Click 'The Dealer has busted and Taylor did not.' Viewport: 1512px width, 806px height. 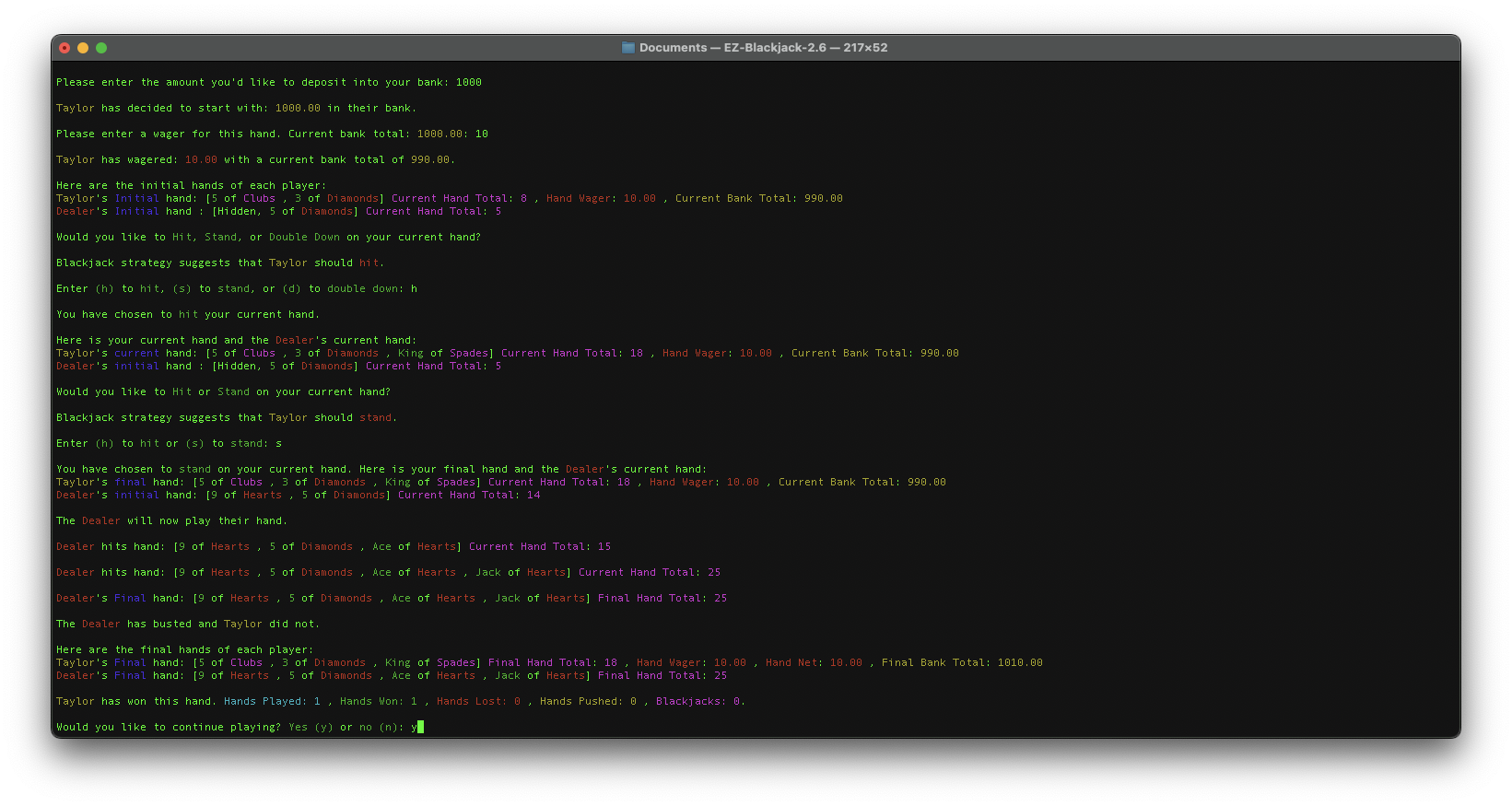(188, 624)
